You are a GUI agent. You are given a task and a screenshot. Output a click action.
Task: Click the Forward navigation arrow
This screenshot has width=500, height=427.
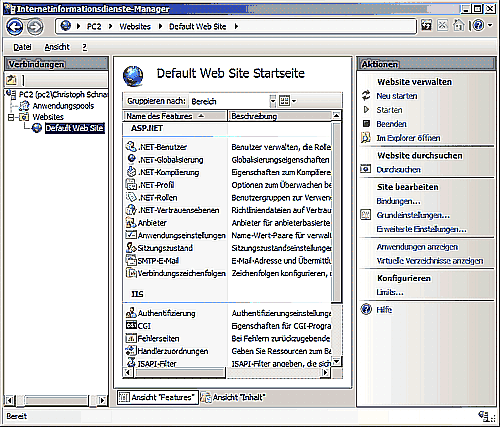35,27
